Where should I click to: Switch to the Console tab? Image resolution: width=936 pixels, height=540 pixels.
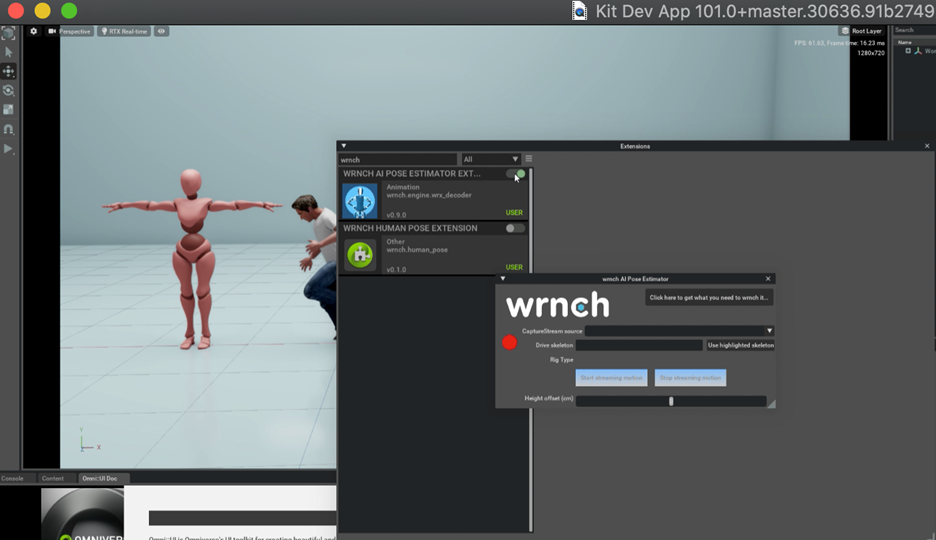pos(13,479)
